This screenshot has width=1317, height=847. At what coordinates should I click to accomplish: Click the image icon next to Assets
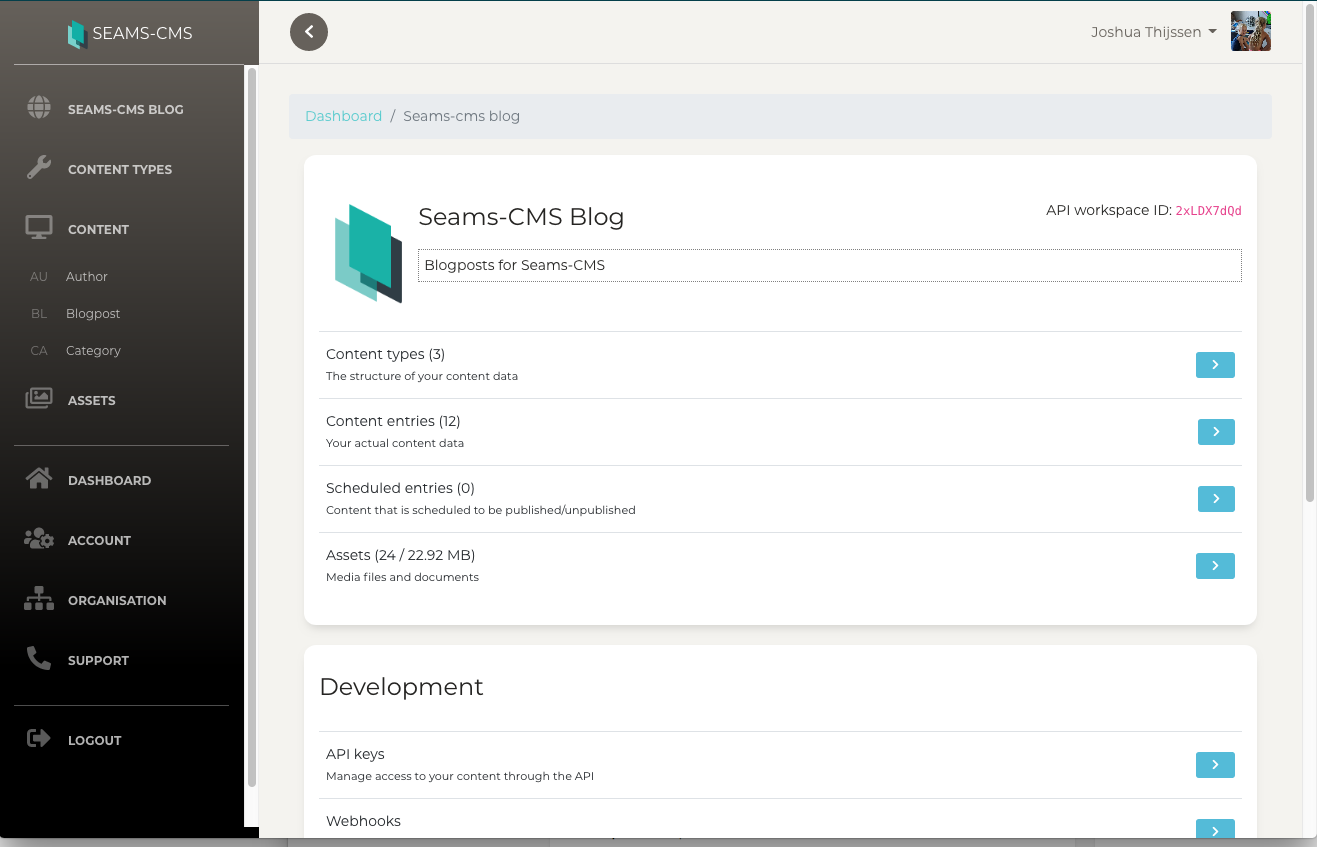[38, 399]
